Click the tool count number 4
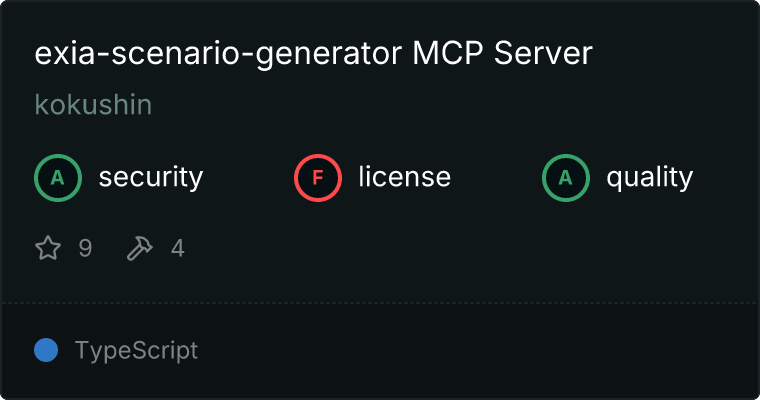 (178, 248)
